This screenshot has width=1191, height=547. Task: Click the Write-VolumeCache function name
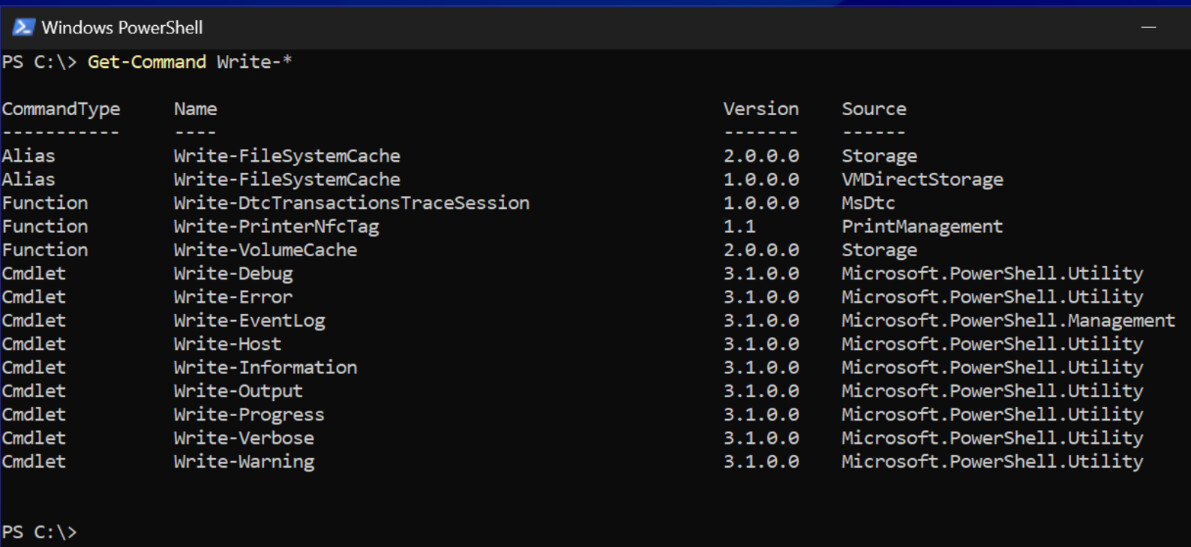(265, 250)
